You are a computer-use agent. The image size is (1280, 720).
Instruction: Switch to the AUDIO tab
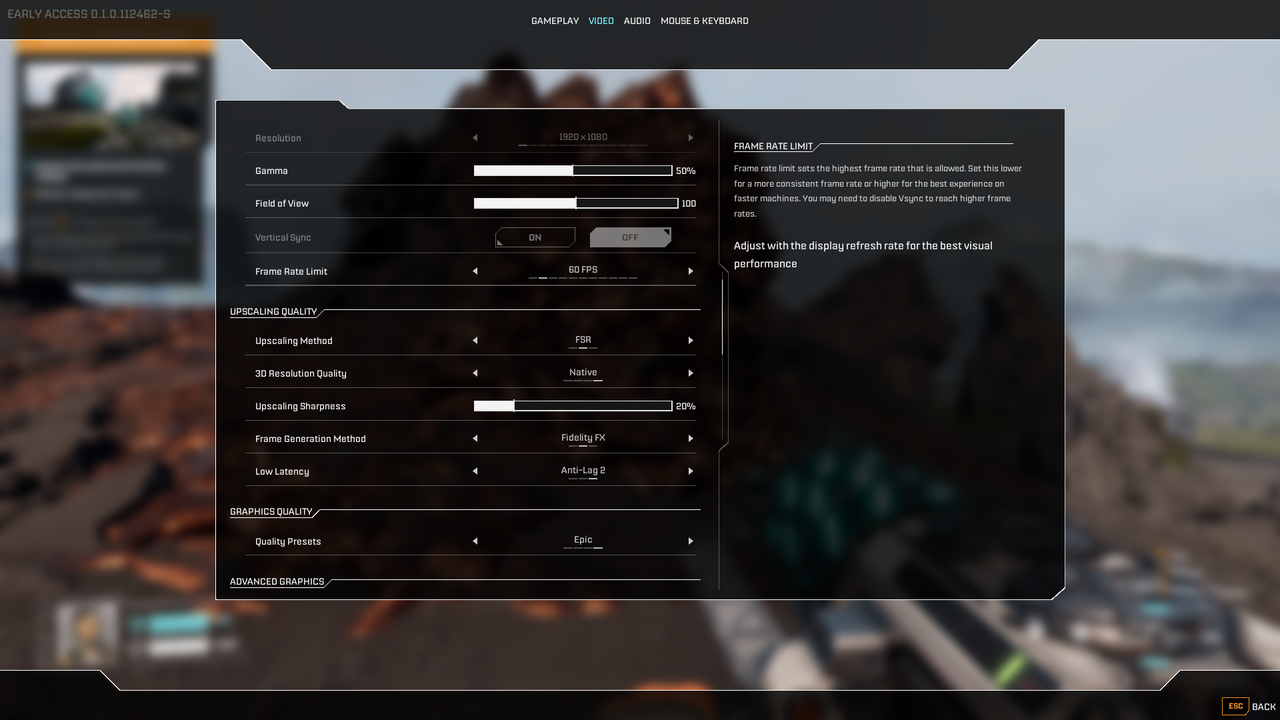coord(636,20)
